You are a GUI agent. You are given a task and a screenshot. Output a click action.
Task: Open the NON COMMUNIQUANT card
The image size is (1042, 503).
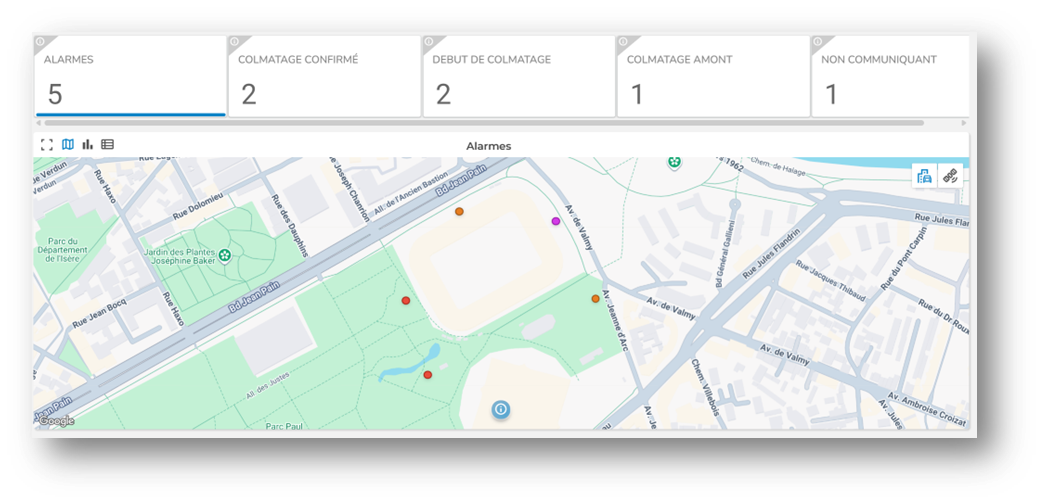[890, 78]
